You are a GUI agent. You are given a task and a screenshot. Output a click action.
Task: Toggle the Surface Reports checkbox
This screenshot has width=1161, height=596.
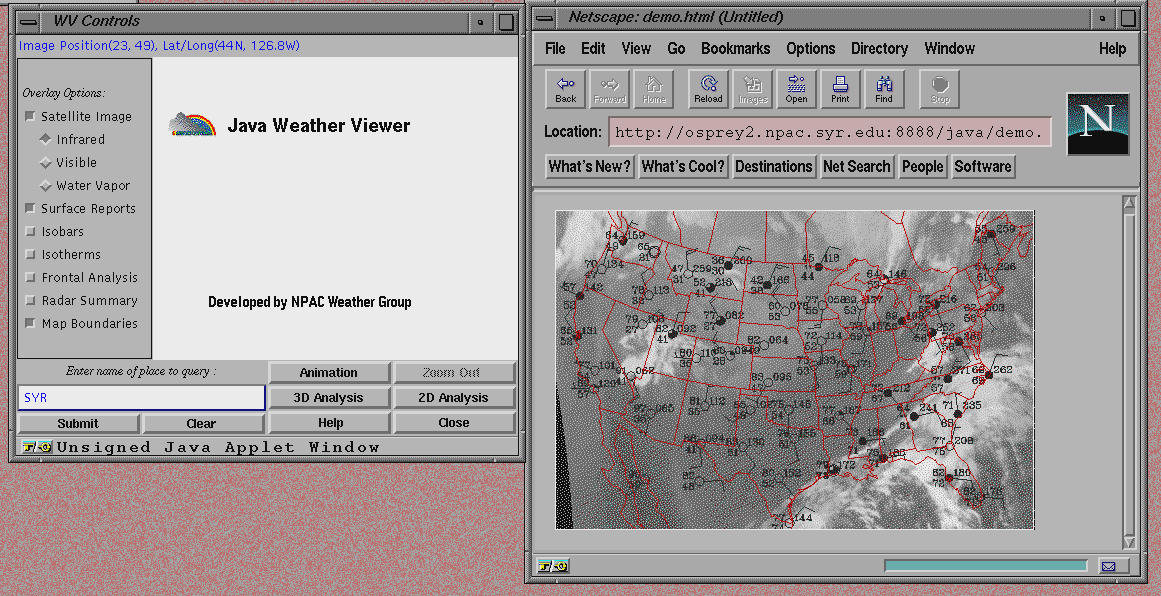(x=30, y=209)
